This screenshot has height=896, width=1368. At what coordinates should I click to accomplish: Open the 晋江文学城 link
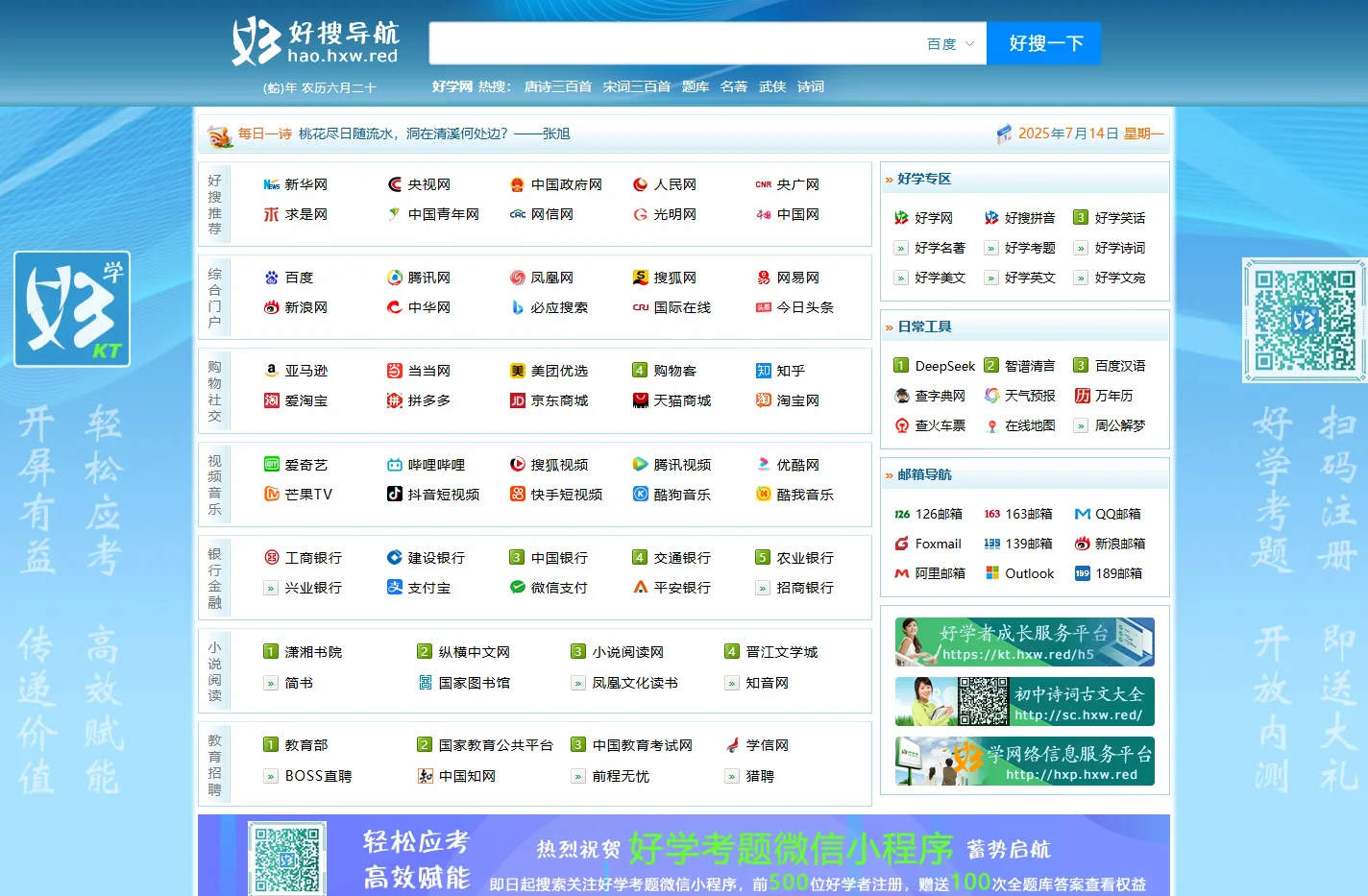pos(782,652)
